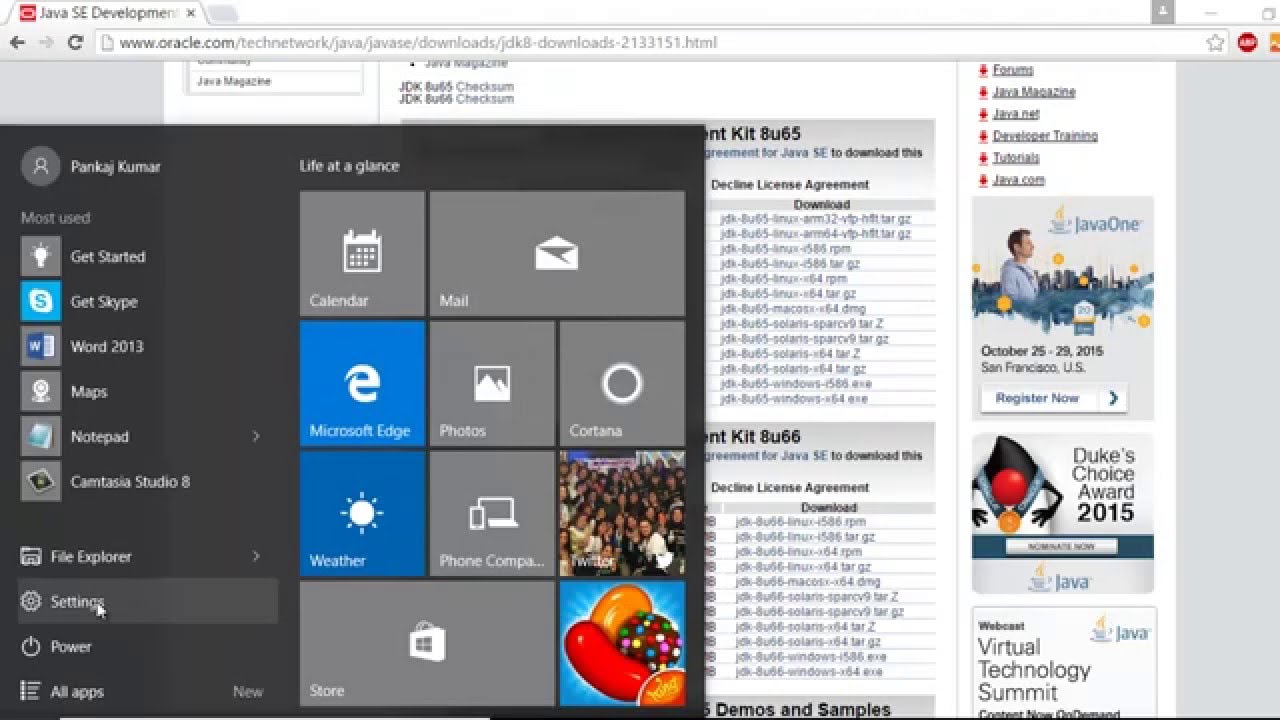Open the Twitter live tile

[622, 513]
